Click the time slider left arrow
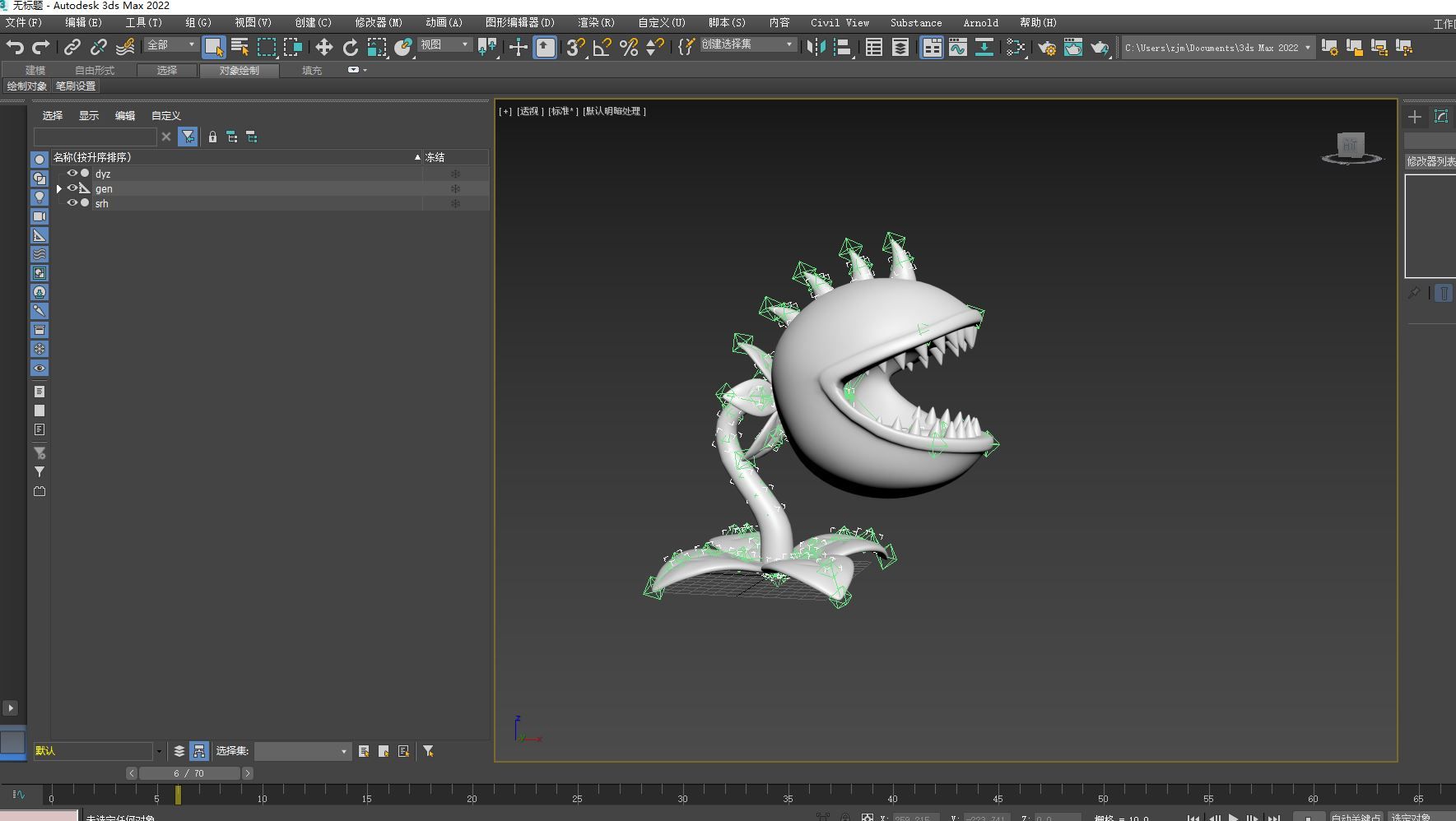The width and height of the screenshot is (1456, 821). (132, 773)
